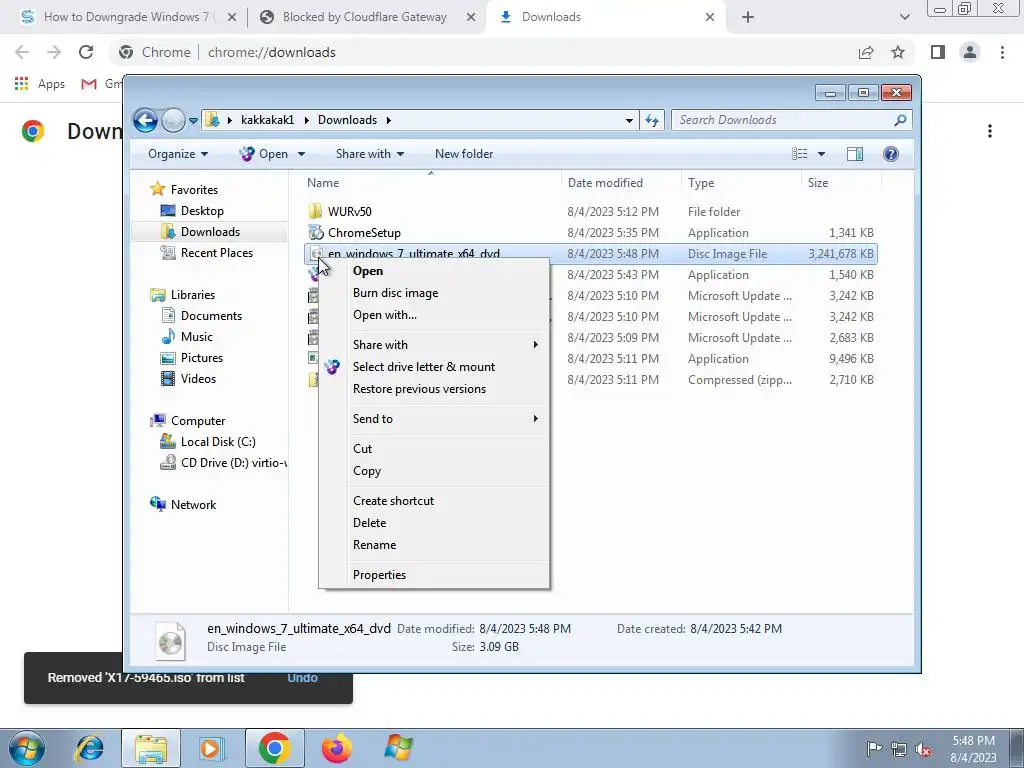Select Music library in navigation pane

(x=197, y=337)
